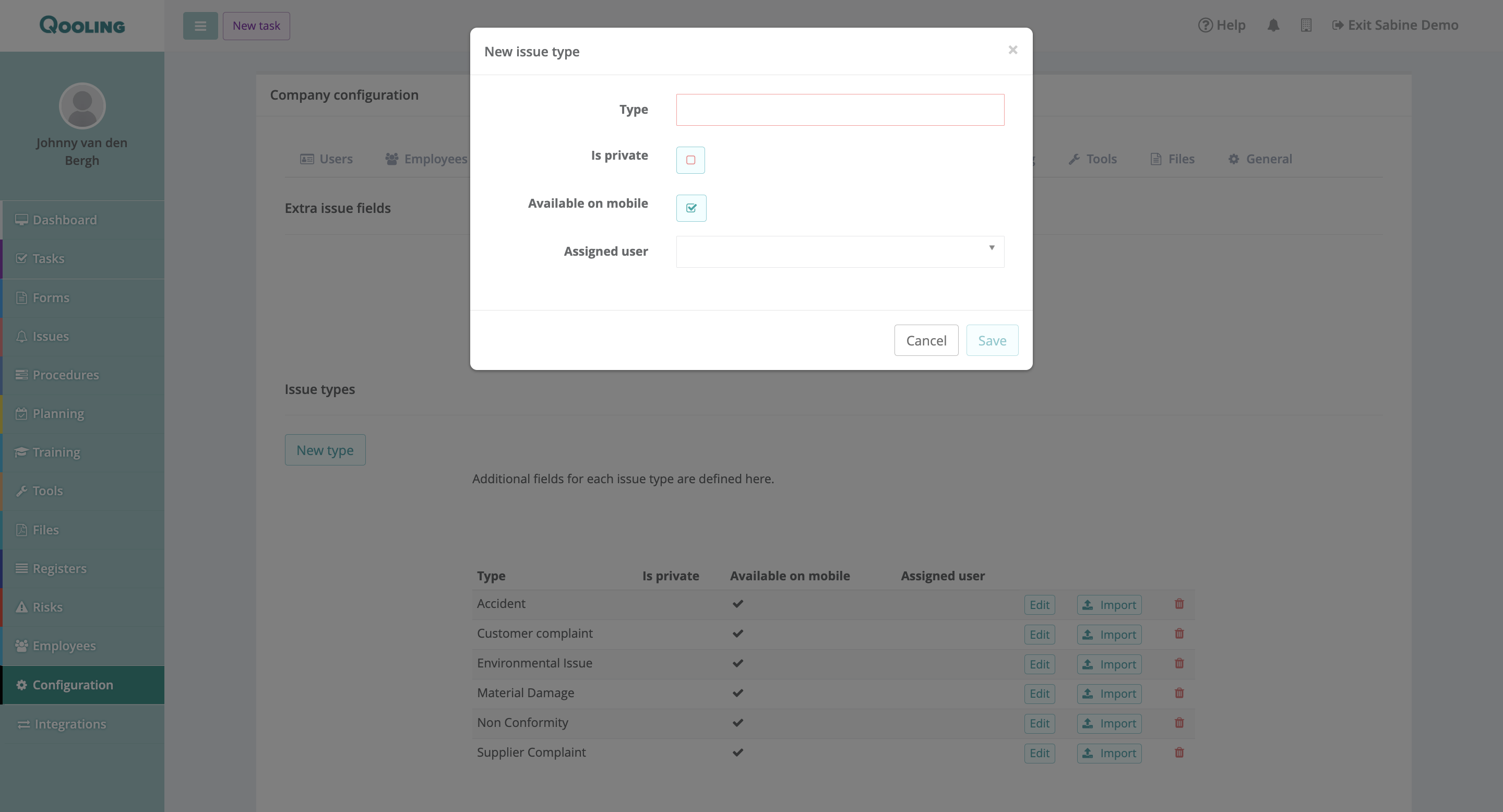Expand the Assigned user dropdown
This screenshot has height=812, width=1503.
click(840, 252)
